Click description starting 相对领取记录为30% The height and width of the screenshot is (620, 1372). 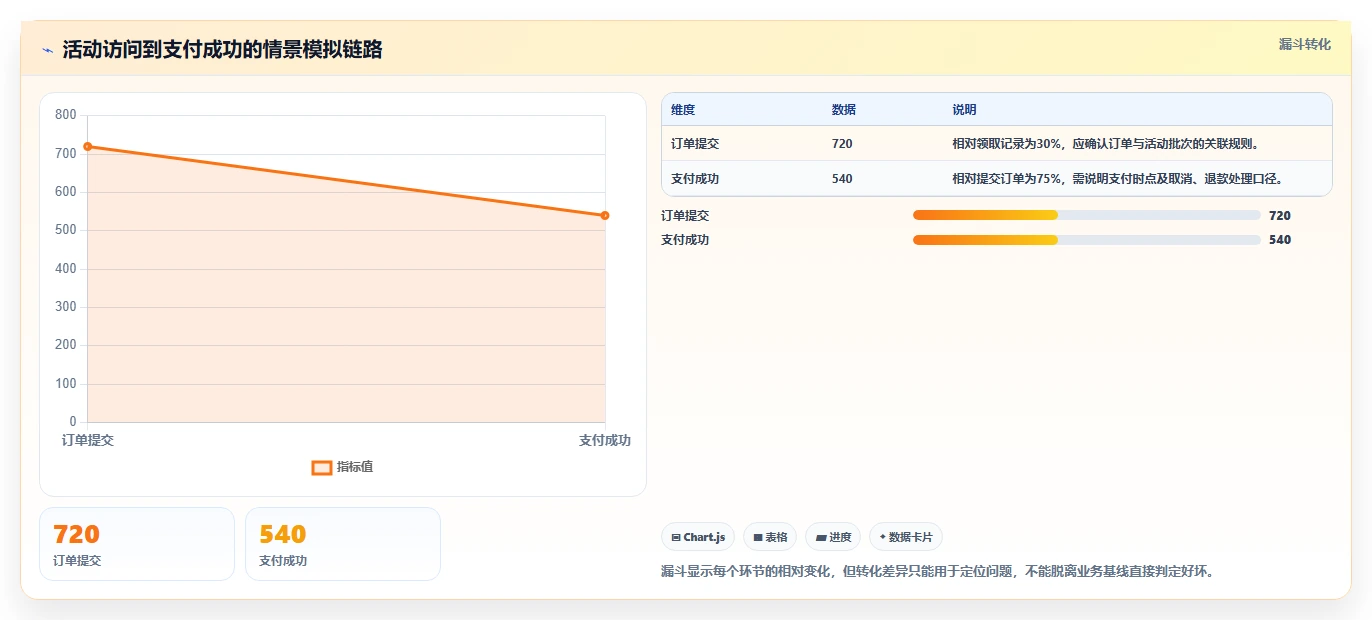[1106, 144]
